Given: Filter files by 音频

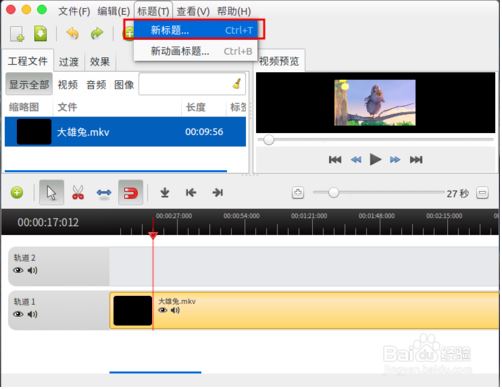Looking at the screenshot, I should [96, 84].
